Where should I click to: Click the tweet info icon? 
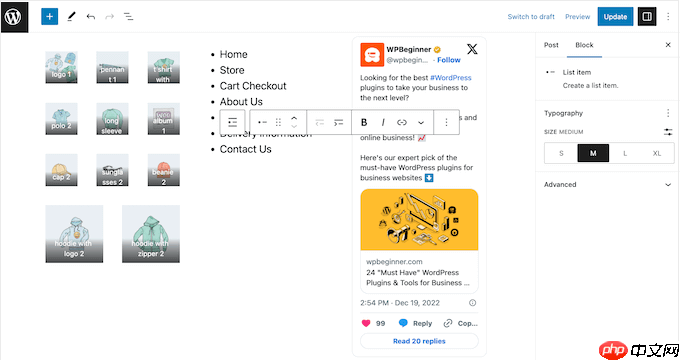pyautogui.click(x=473, y=303)
